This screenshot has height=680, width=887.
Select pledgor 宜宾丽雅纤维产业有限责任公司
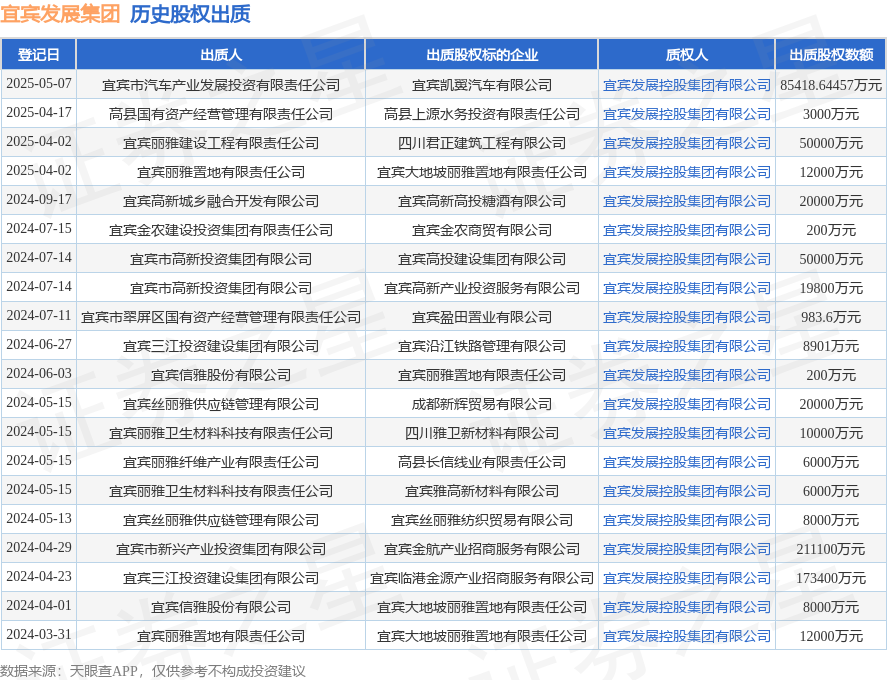[221, 462]
